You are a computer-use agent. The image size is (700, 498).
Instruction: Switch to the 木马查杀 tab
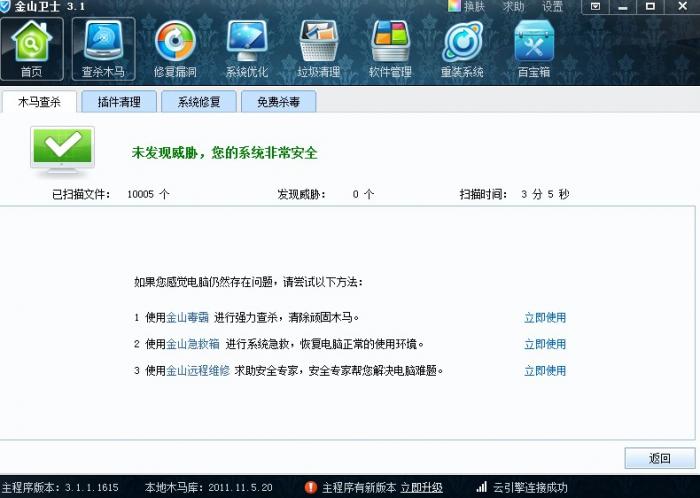[39, 102]
